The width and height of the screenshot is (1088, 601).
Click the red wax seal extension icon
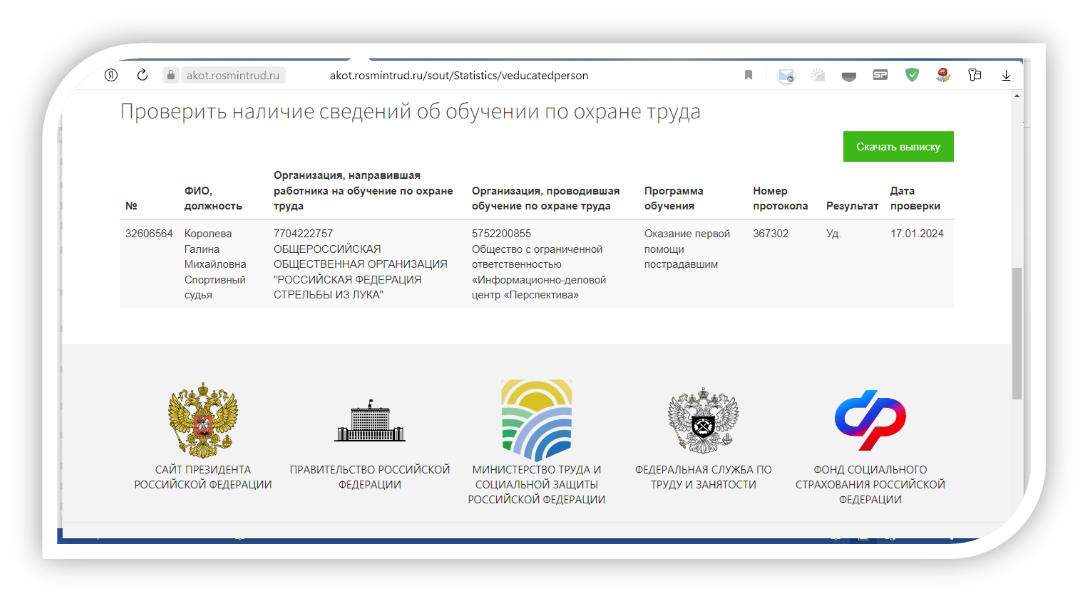[942, 75]
